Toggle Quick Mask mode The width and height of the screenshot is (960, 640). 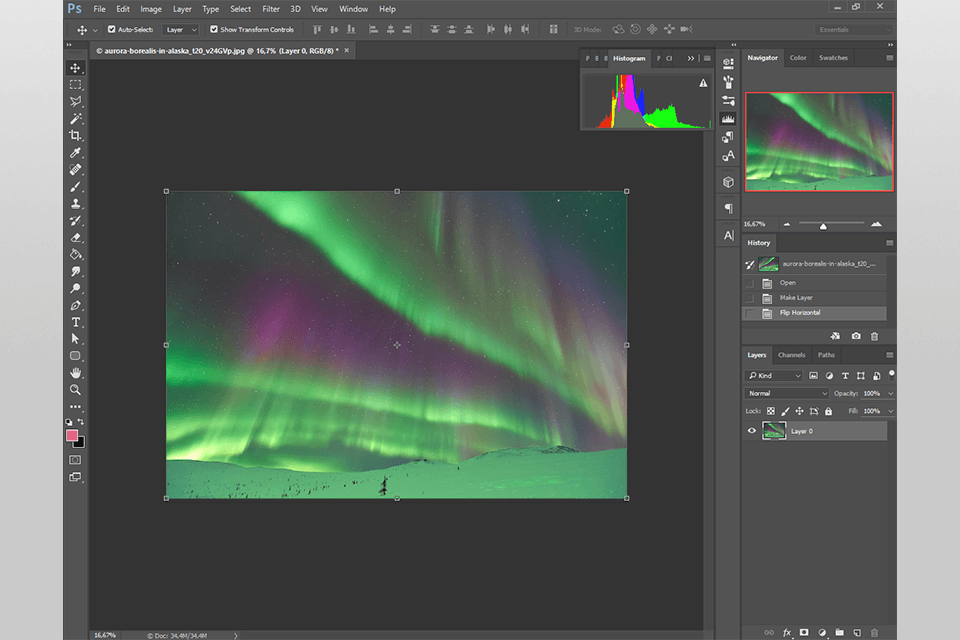coord(75,460)
